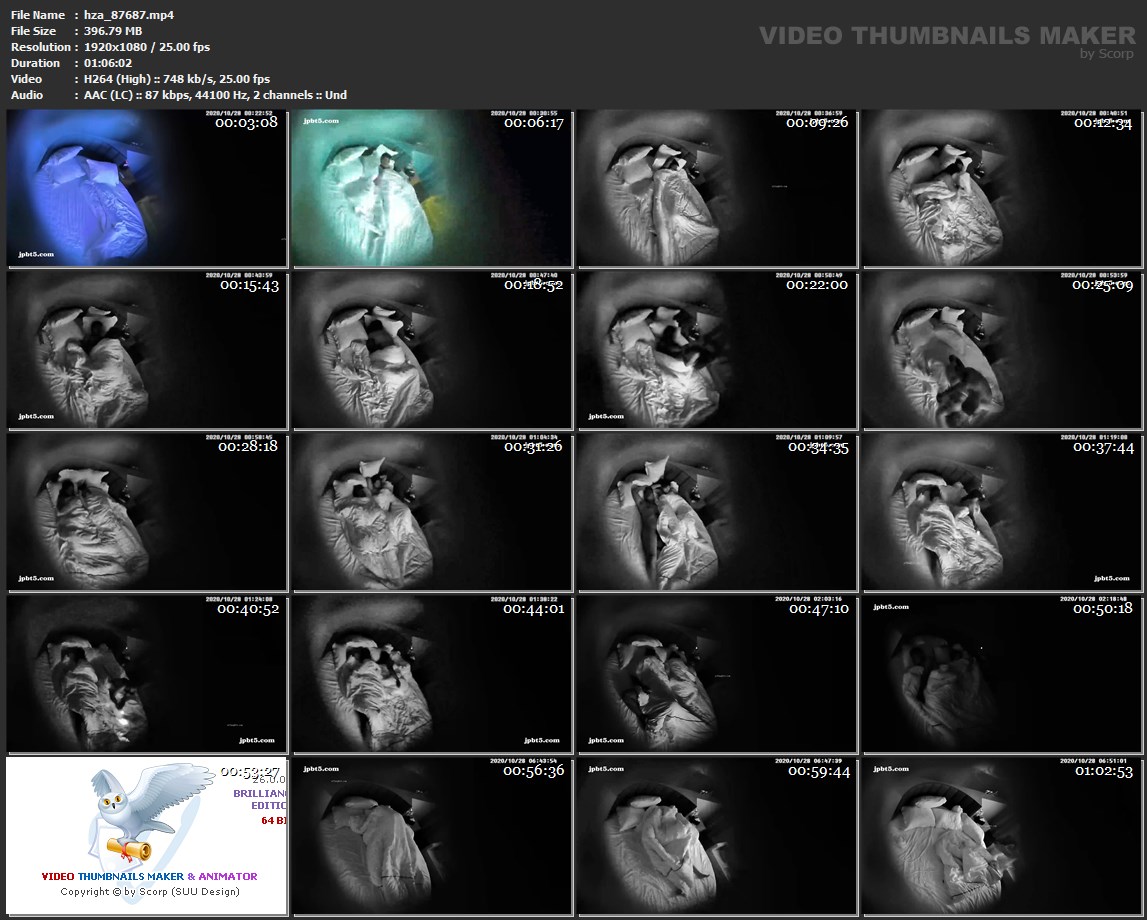Choose the frame timestamped 00:47:10
The height and width of the screenshot is (920, 1147).
(x=718, y=674)
